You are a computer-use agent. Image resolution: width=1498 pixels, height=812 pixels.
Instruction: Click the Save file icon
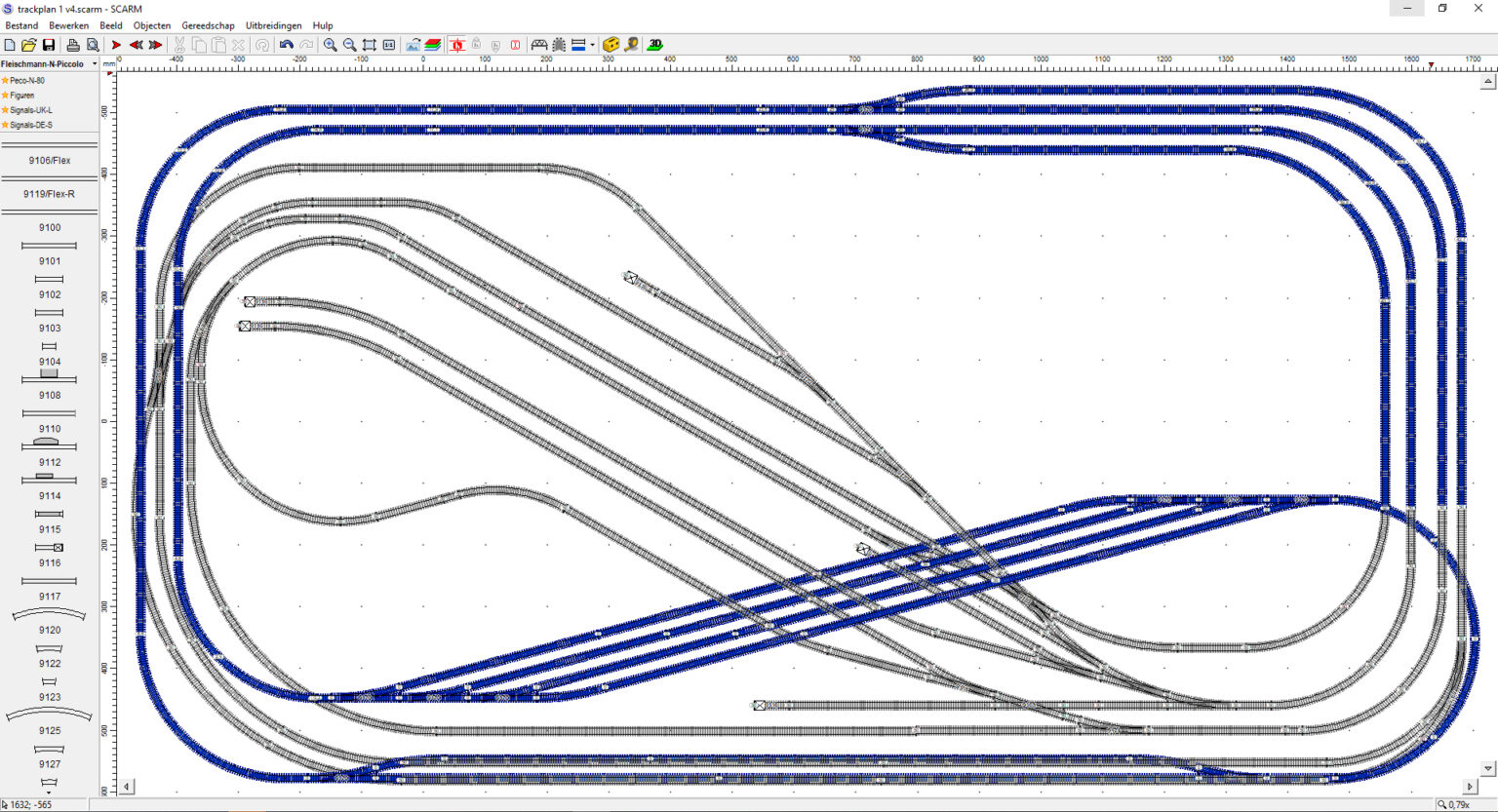(x=48, y=45)
